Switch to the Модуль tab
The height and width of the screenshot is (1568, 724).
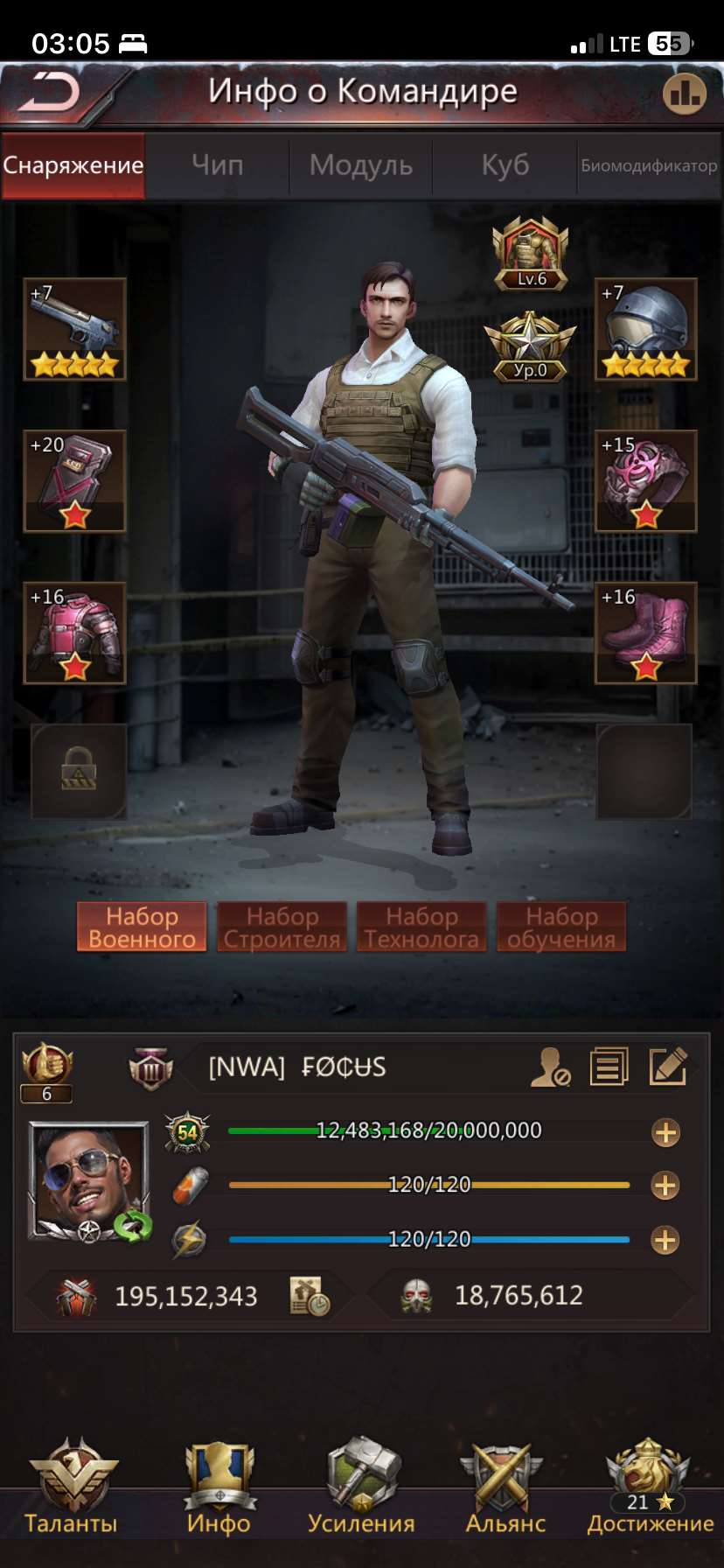tap(360, 165)
